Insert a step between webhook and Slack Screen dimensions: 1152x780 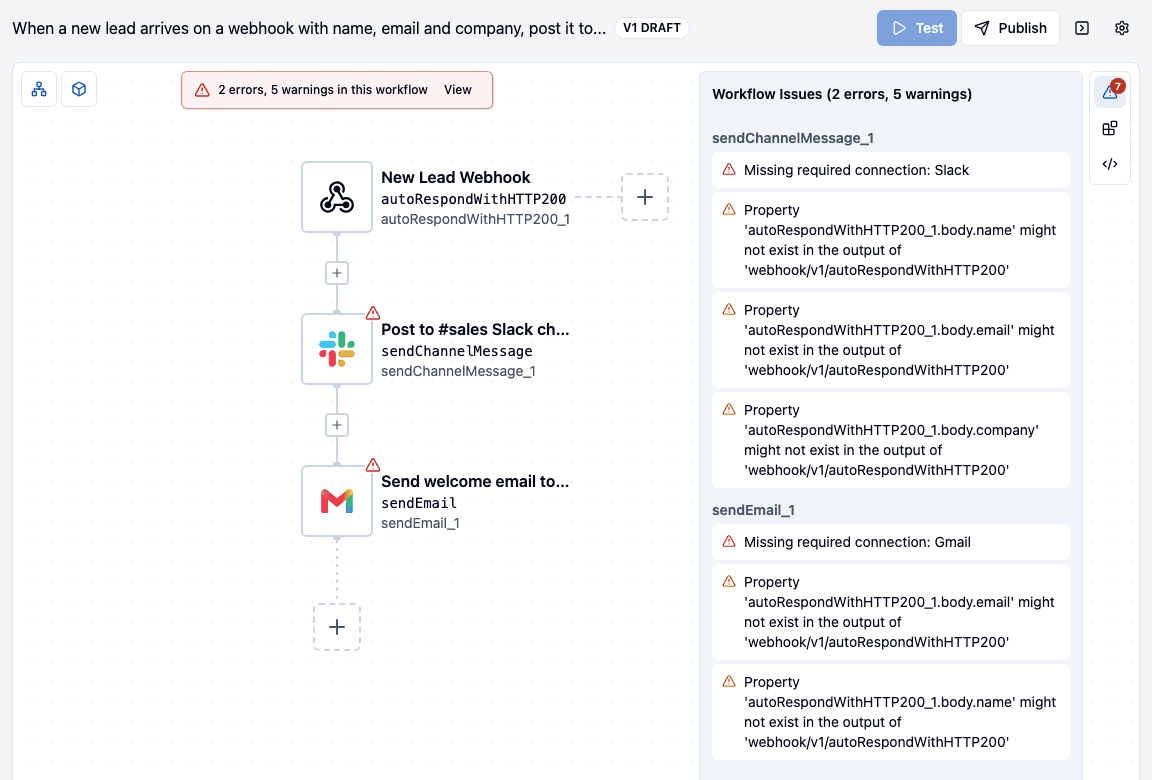click(x=336, y=273)
